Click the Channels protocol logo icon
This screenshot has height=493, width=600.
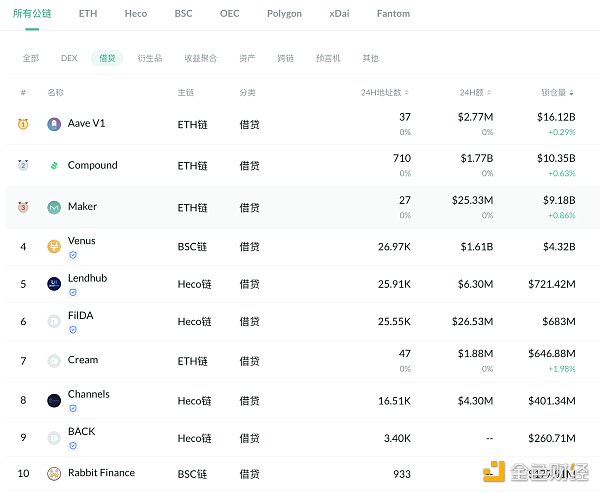click(54, 400)
